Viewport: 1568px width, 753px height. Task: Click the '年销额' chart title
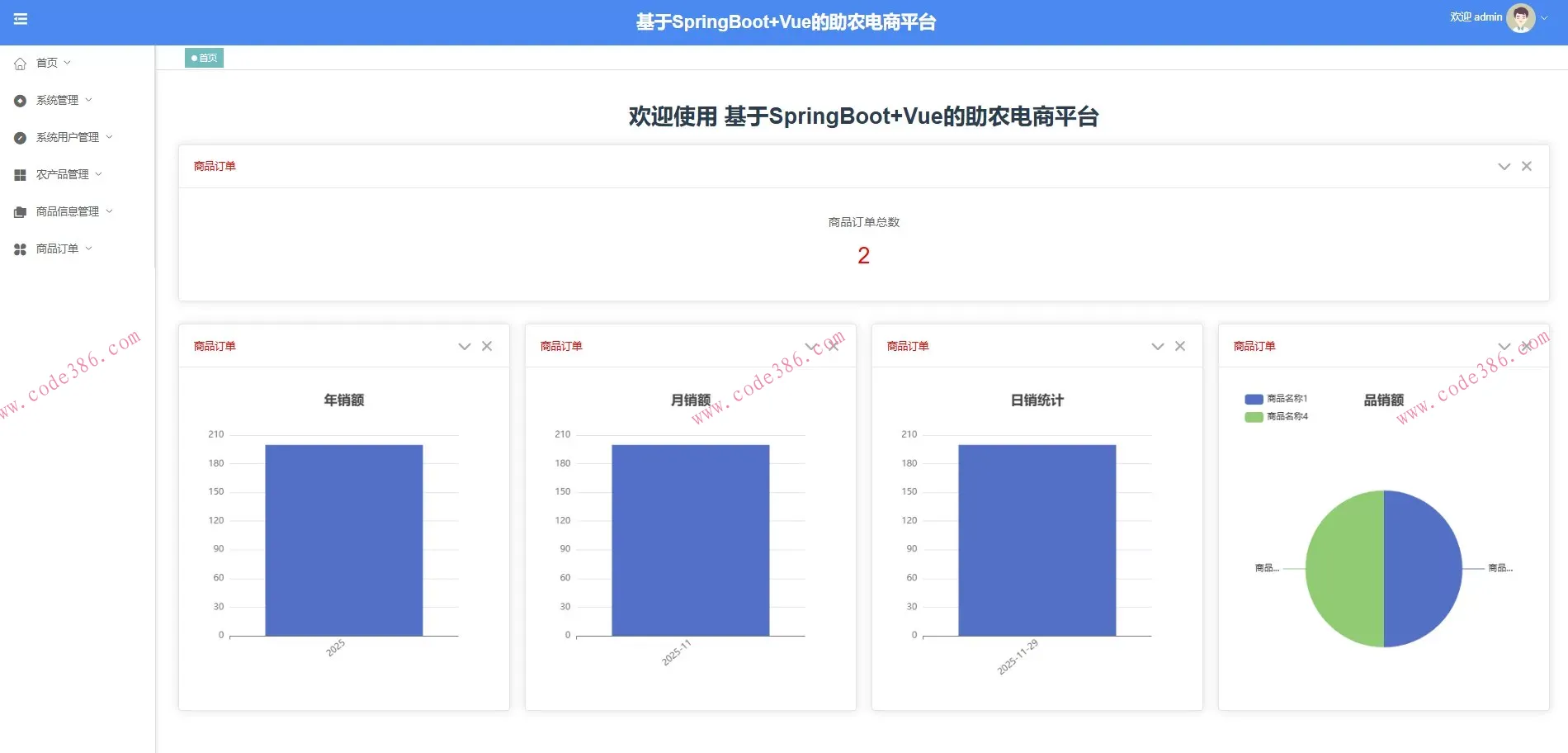[343, 400]
